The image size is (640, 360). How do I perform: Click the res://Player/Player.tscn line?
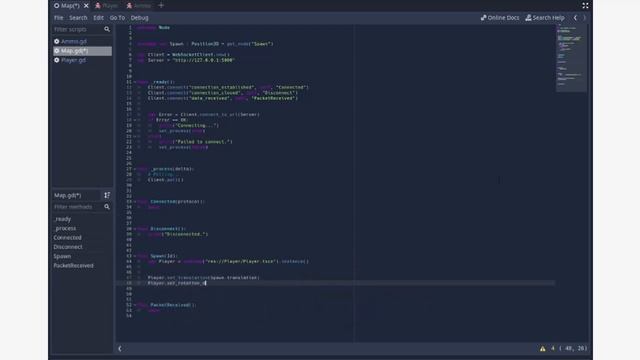(x=228, y=261)
